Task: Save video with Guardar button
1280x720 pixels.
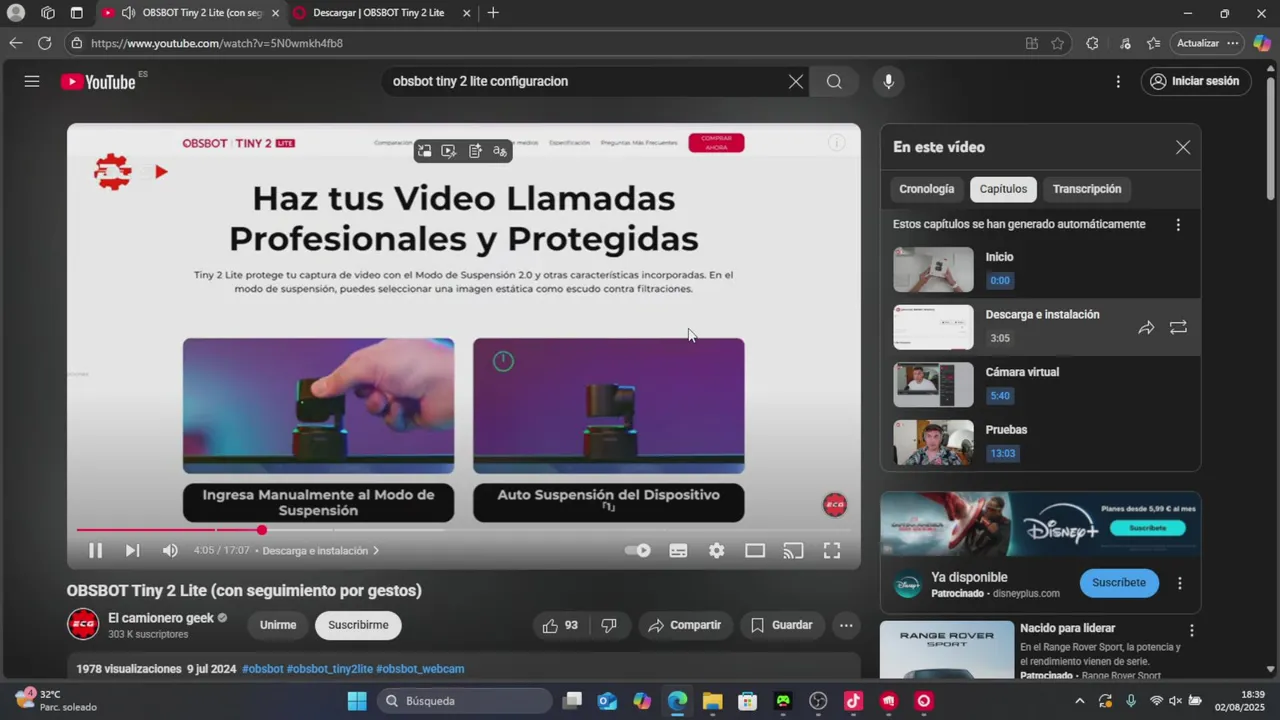Action: [782, 625]
